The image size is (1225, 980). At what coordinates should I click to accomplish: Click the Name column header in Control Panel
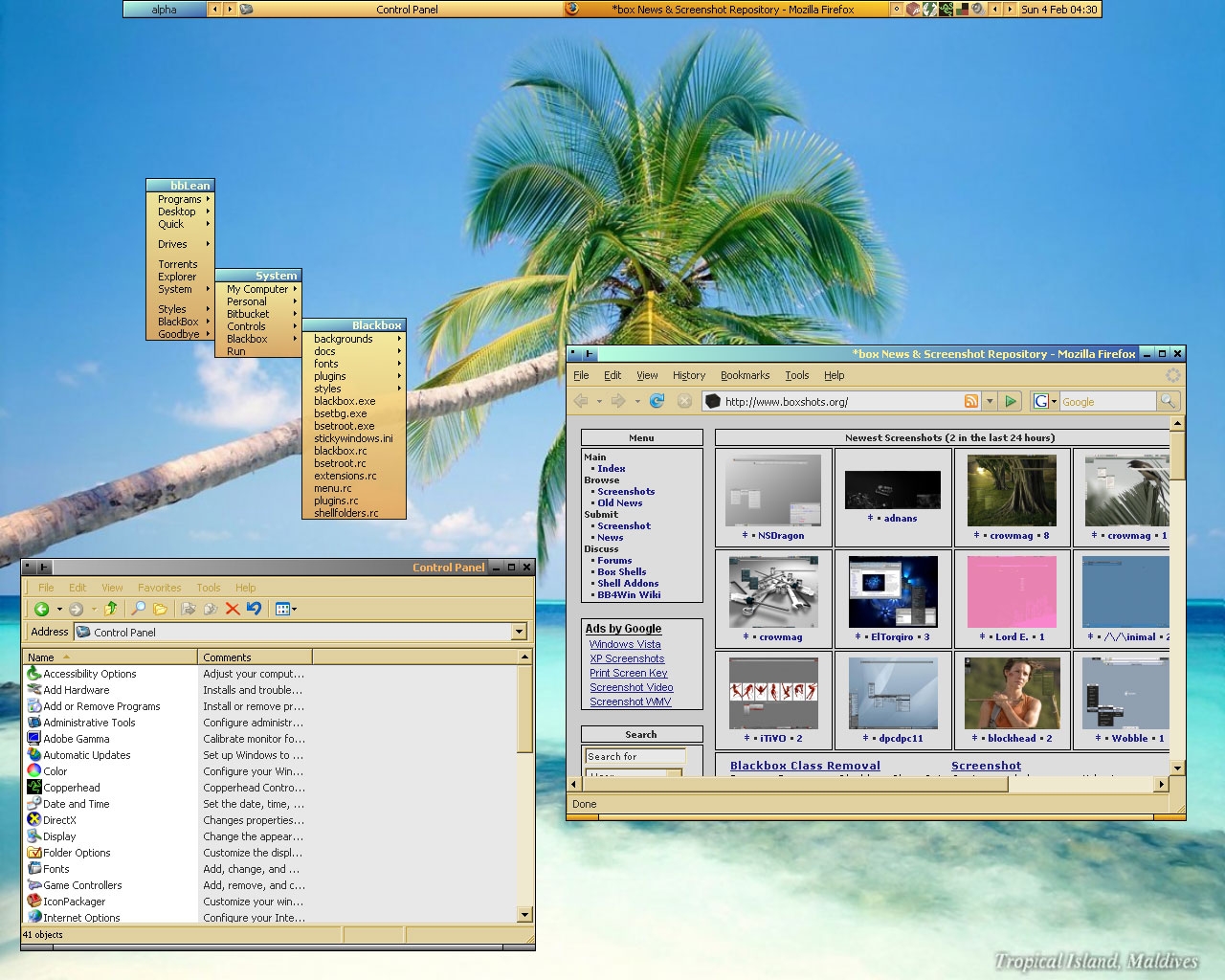110,657
